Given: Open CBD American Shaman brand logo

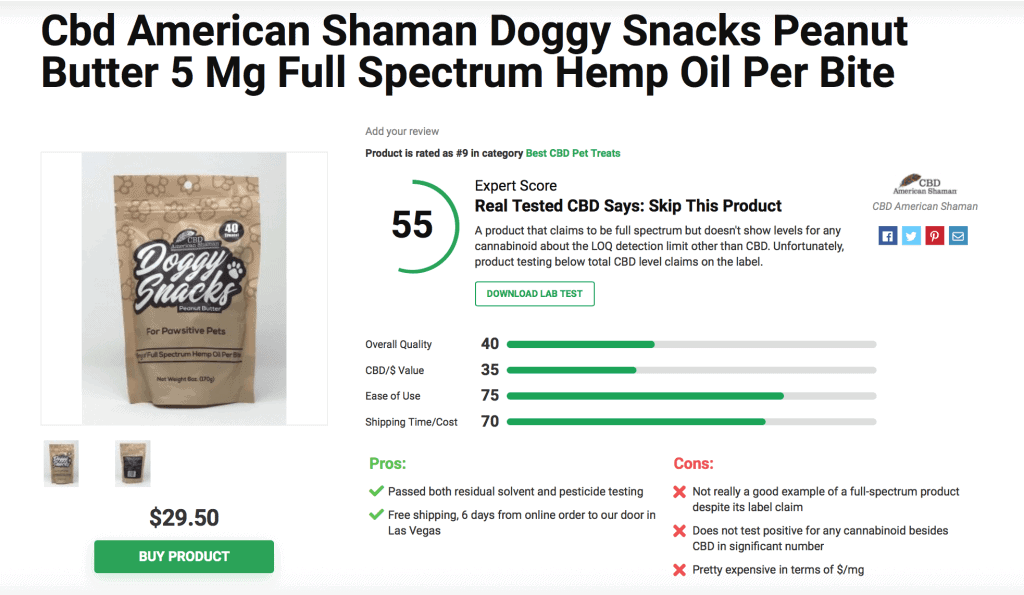Looking at the screenshot, I should (x=925, y=185).
